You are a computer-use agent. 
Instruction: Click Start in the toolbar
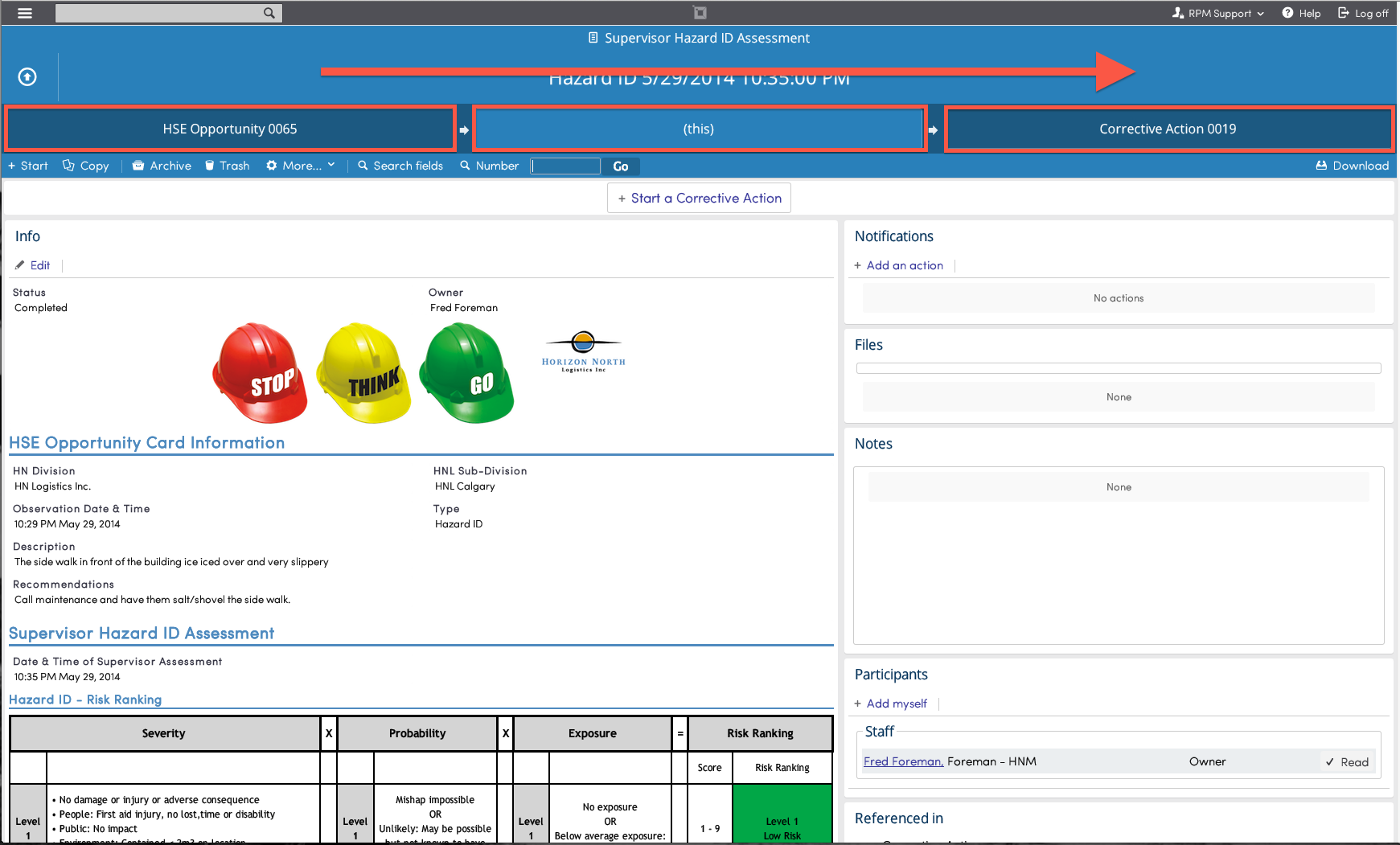pos(28,166)
